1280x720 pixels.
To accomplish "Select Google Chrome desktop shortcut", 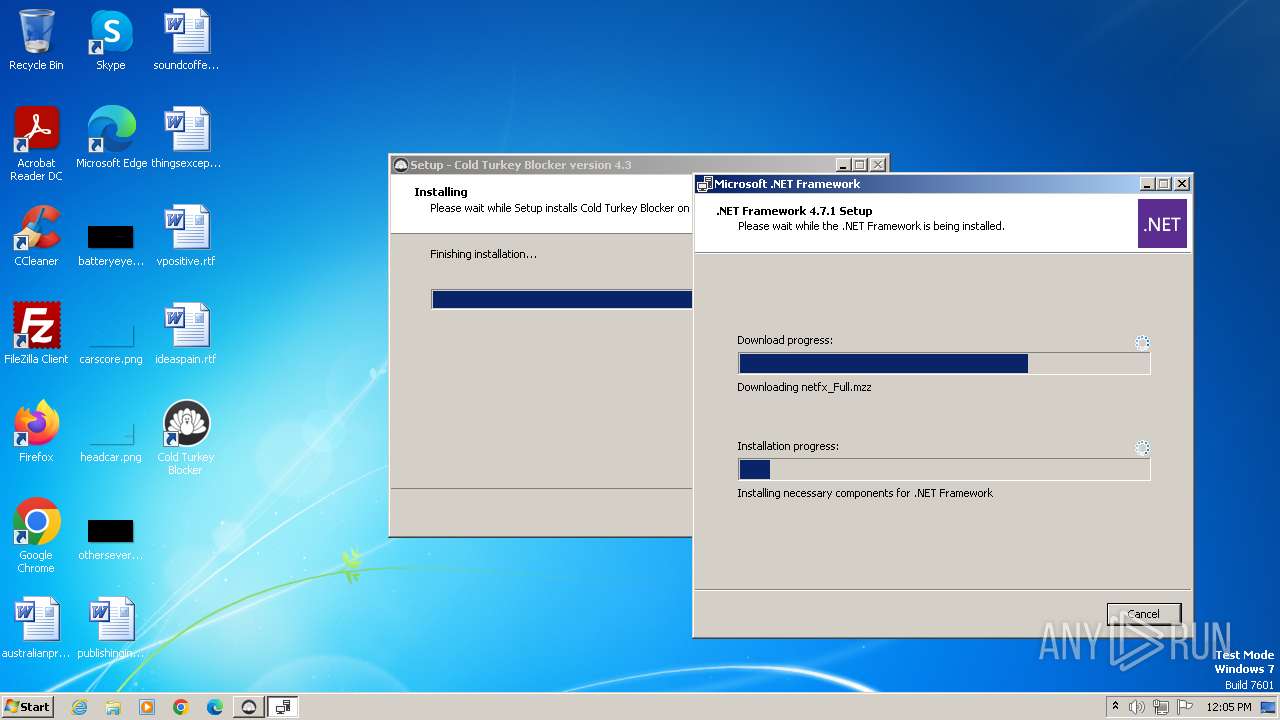I will (36, 536).
